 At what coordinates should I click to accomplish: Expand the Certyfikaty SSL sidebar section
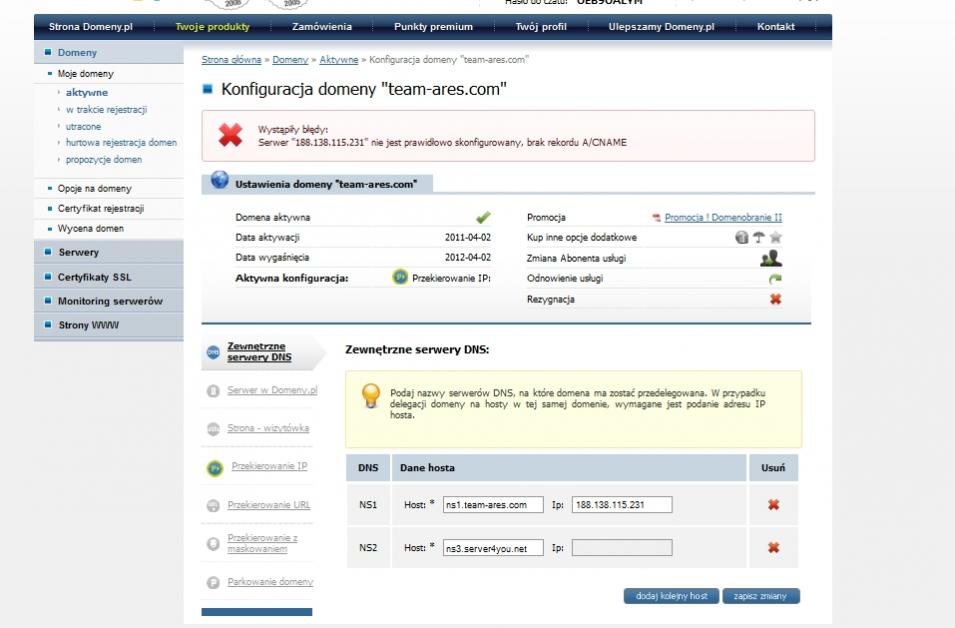[x=95, y=277]
